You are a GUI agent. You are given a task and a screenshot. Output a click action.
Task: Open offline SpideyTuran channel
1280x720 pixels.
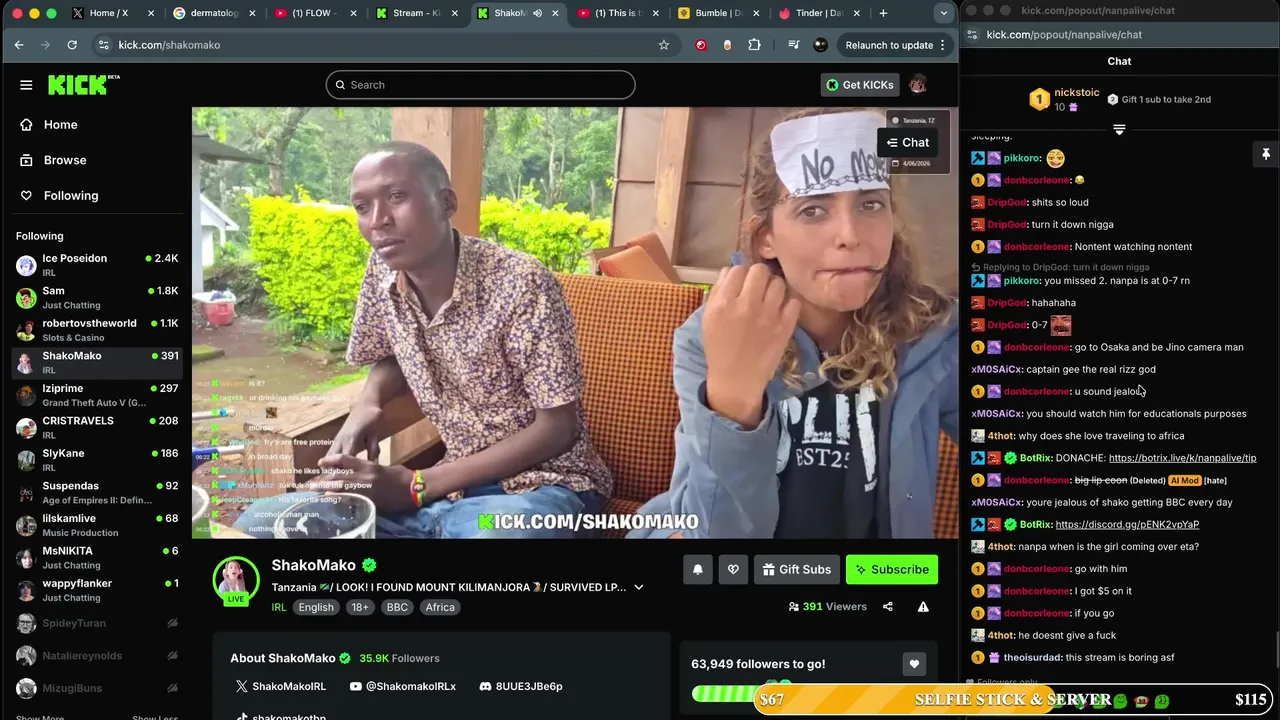[96, 623]
